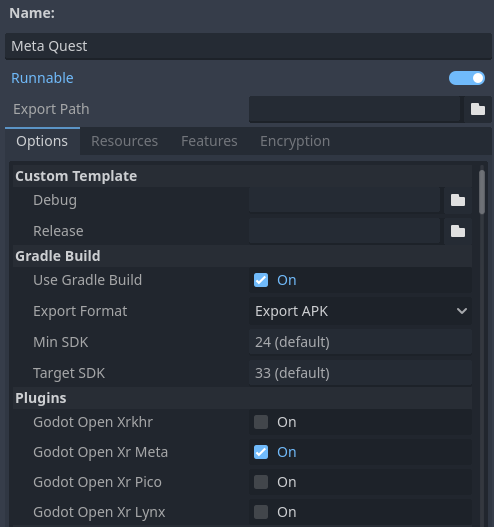
Task: Enable the Godot Open Xr Pico plugin
Action: pyautogui.click(x=261, y=482)
